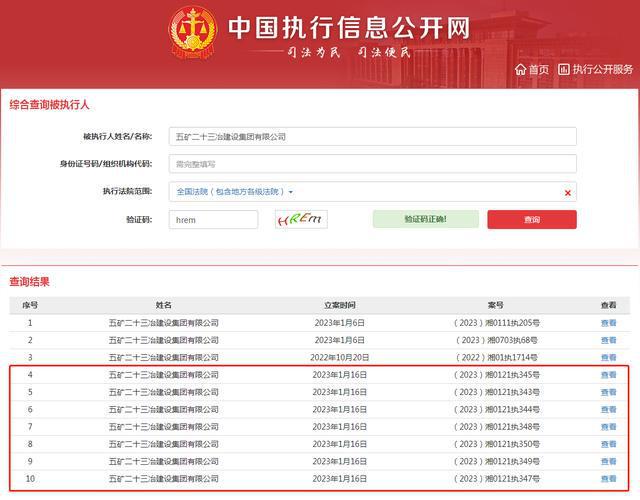Select case number （2023）湘0111执205号 cell
Viewport: 640px width, 500px height.
tap(496, 323)
